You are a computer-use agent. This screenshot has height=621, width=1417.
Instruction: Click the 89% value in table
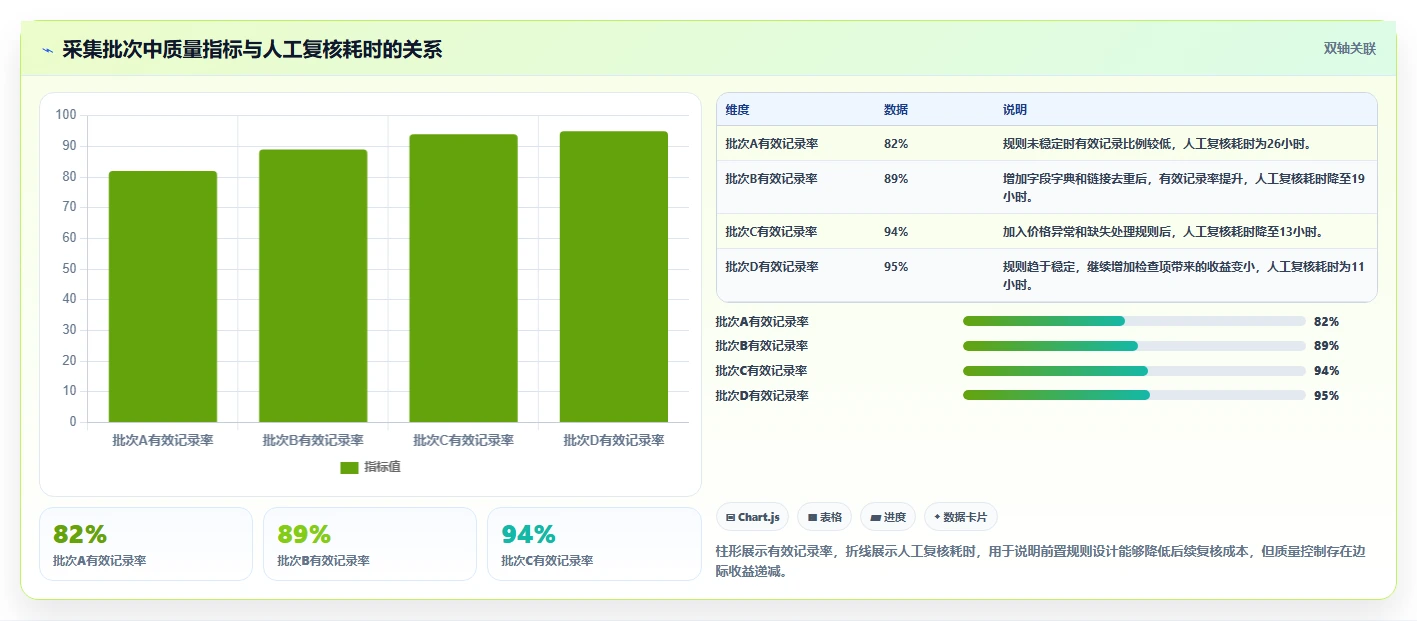[x=896, y=179]
